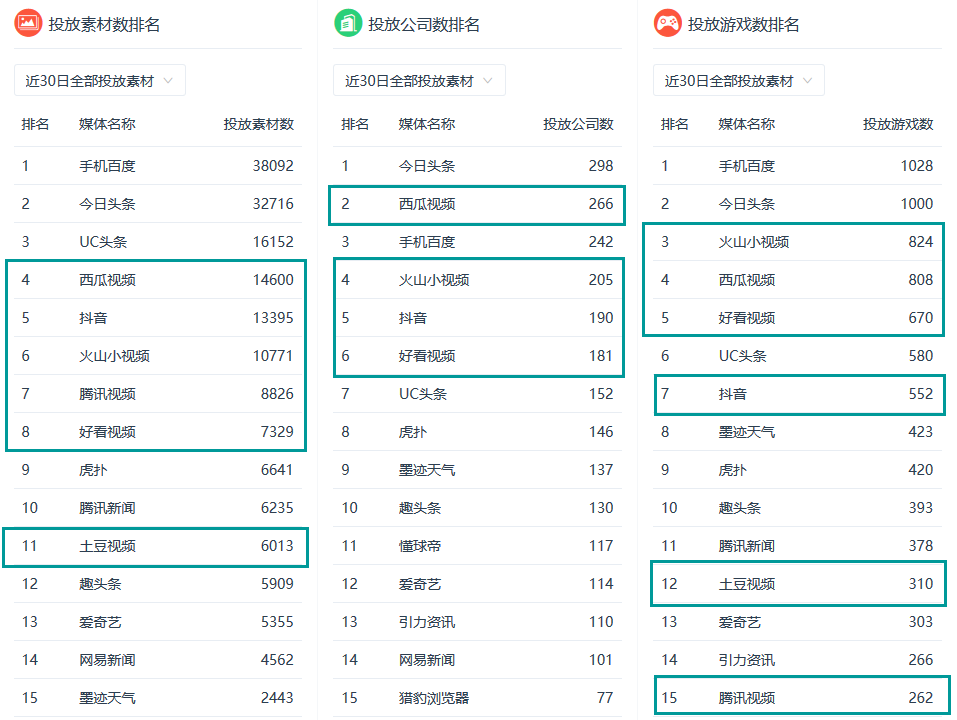Click the red image icon beside 投放素材数排名
The image size is (957, 720).
pos(28,24)
